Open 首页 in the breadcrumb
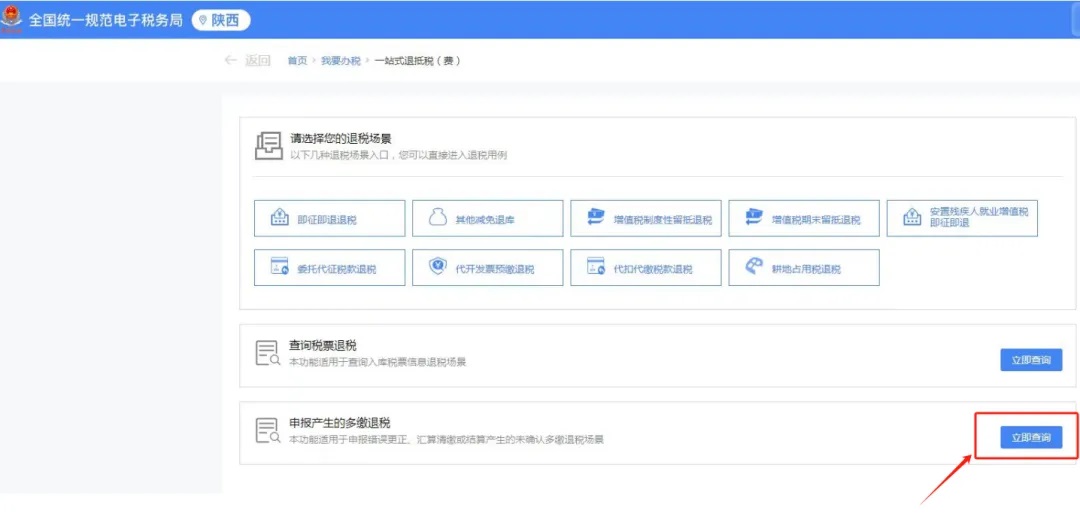 tap(298, 61)
